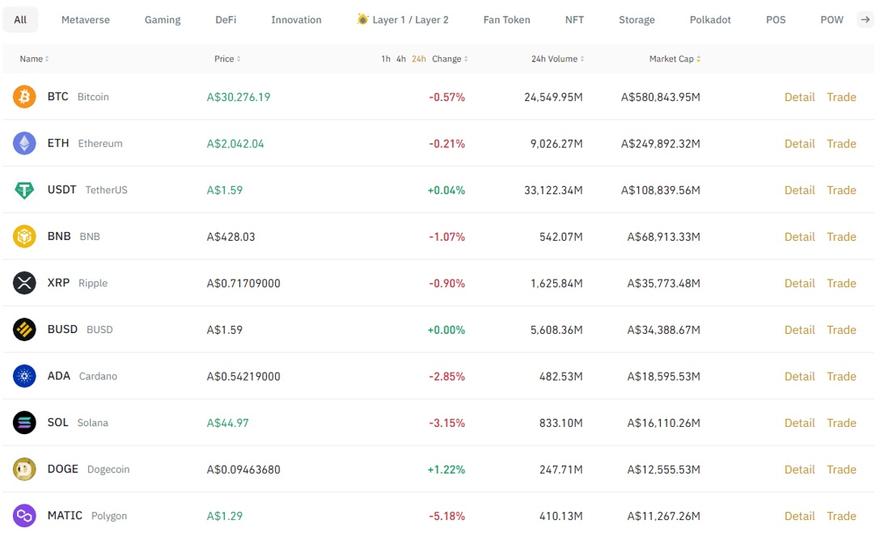Image resolution: width=880 pixels, height=536 pixels.
Task: Click the Dogecoin DOGE icon
Action: click(x=24, y=469)
